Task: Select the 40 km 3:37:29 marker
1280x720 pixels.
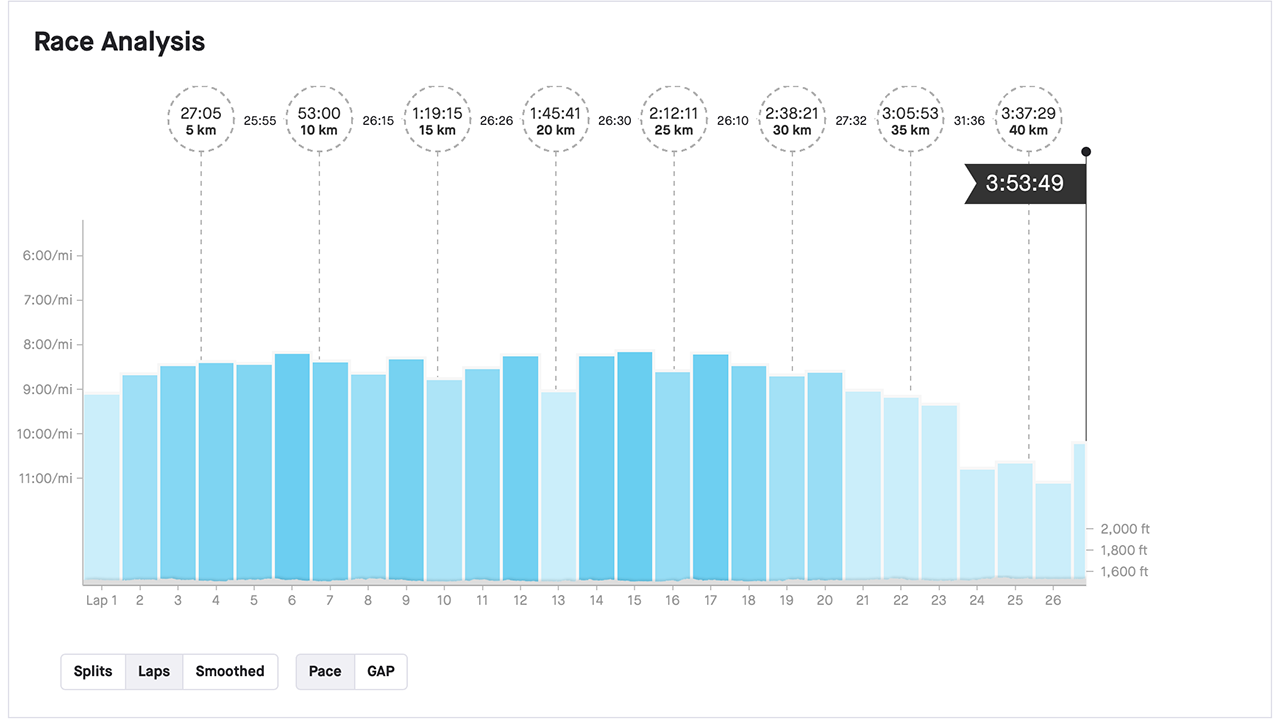Action: [x=1029, y=120]
